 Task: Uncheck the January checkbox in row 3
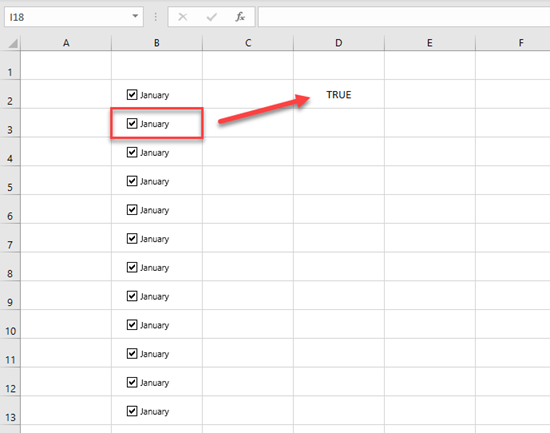click(132, 123)
